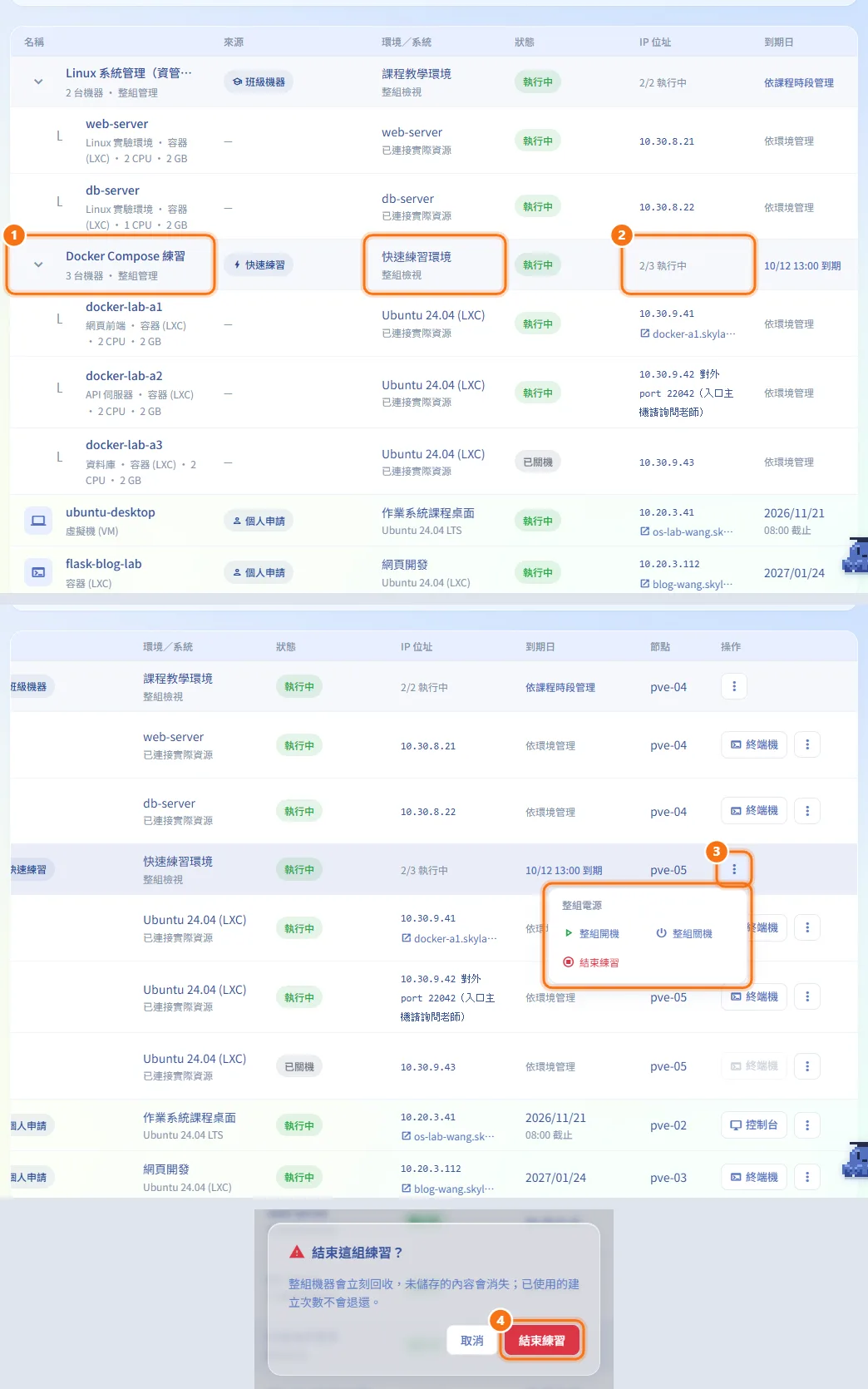This screenshot has width=868, height=1389.
Task: Open 終端機 for the db-server pve-04 row
Action: [754, 810]
